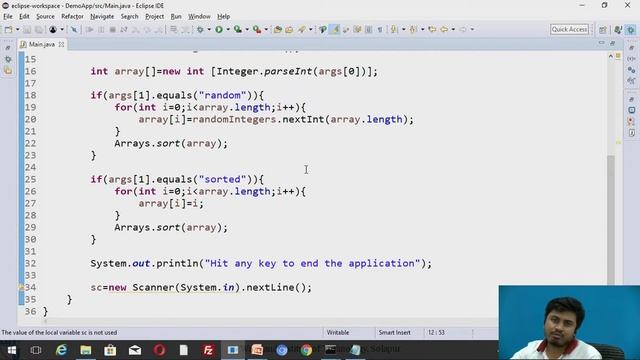Expand the Debug dropdown arrow
The width and height of the screenshot is (640, 360).
pos(209,29)
